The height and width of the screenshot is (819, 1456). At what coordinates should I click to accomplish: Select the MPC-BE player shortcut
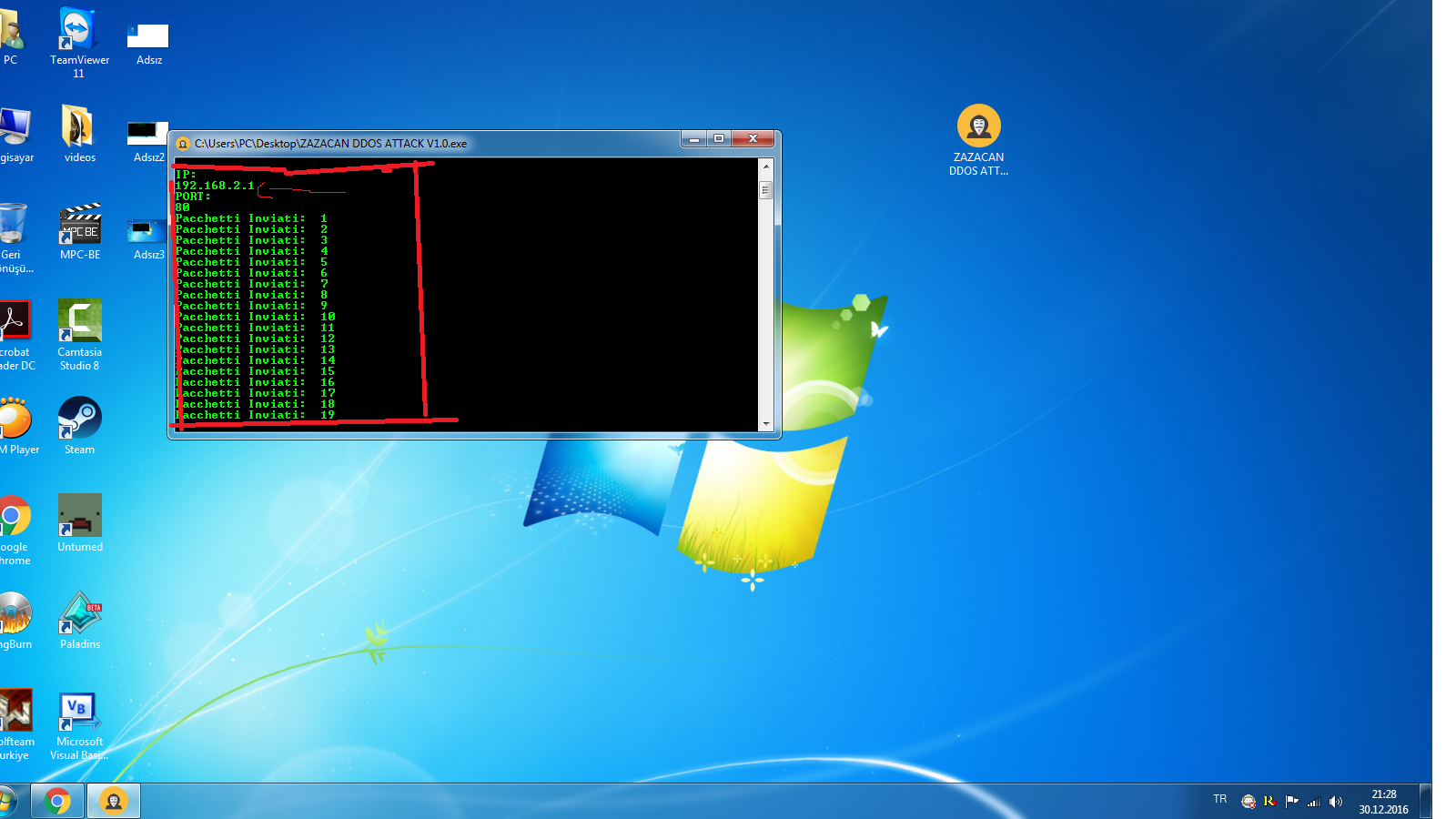(x=80, y=232)
